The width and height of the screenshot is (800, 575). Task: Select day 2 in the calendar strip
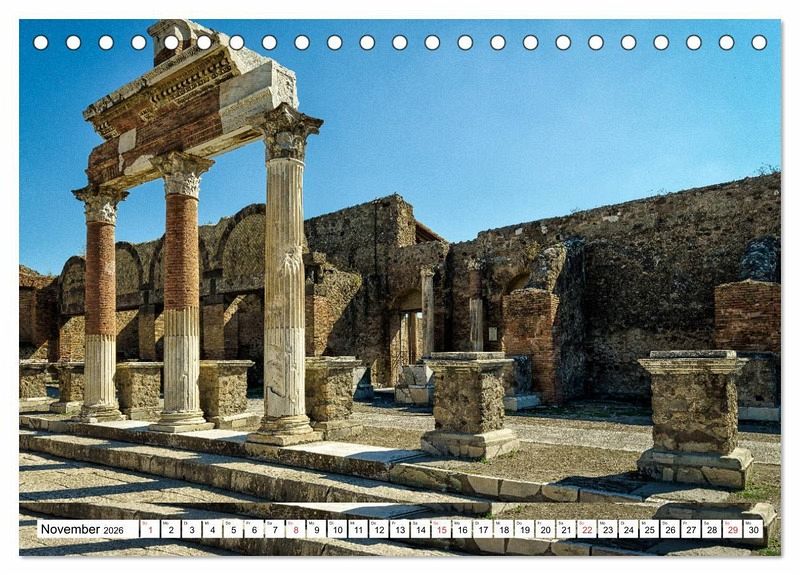pyautogui.click(x=171, y=529)
